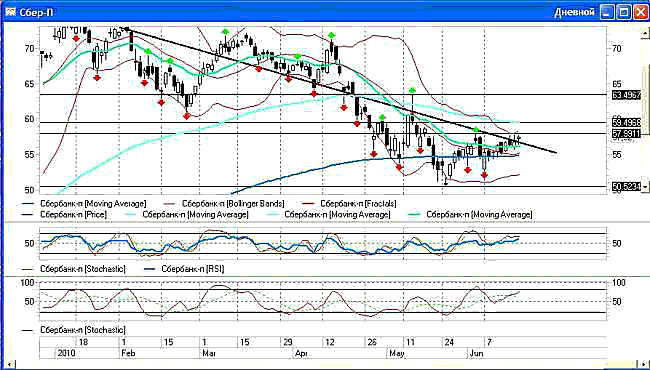Screen dimensions: 650x370
Task: Click the Дневной timeframe label in title bar
Action: click(575, 12)
